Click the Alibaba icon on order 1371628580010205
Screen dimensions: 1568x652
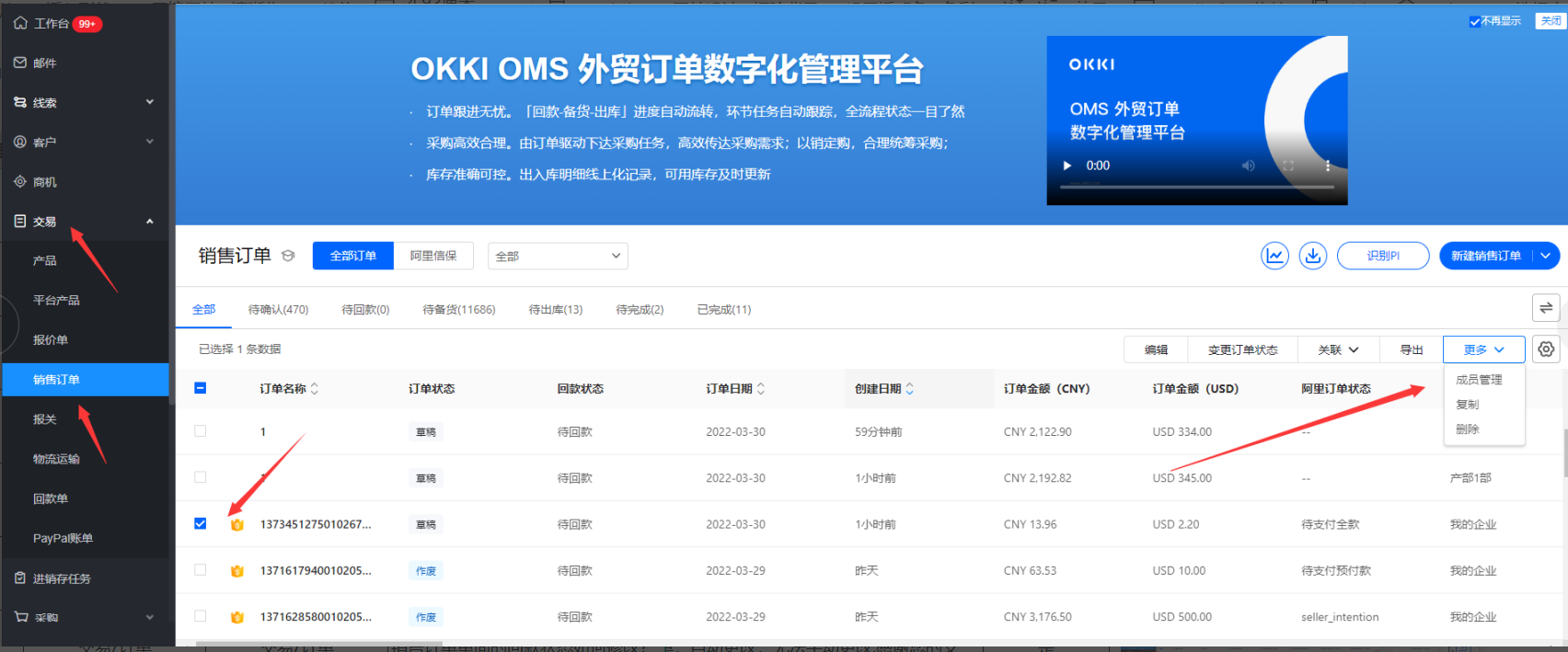pos(237,616)
